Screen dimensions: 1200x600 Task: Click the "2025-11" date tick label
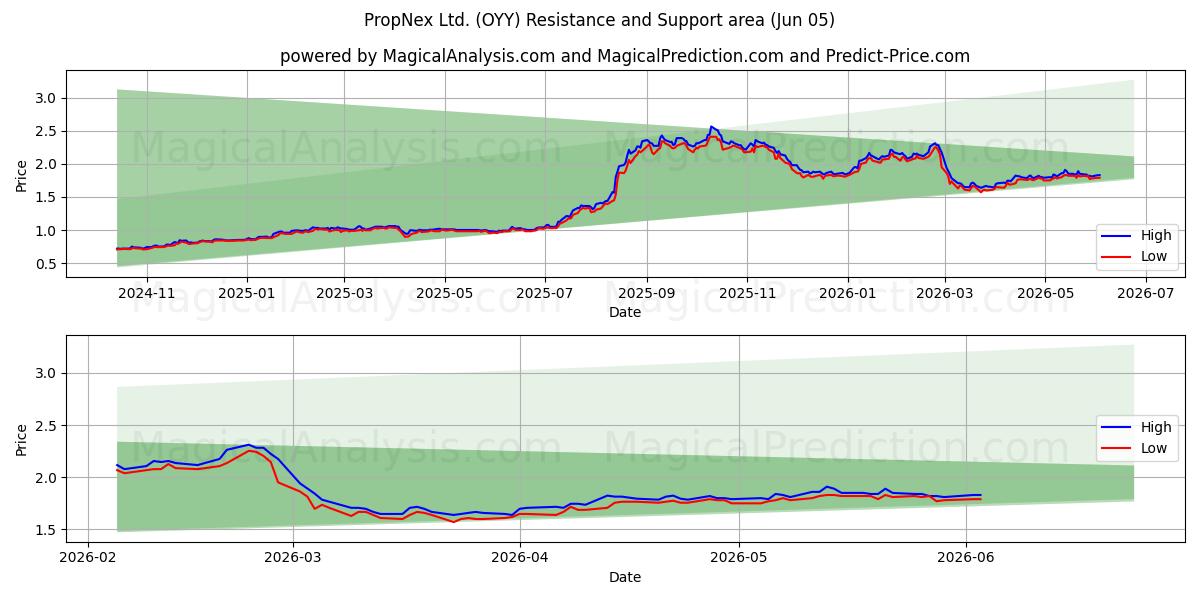(x=747, y=294)
